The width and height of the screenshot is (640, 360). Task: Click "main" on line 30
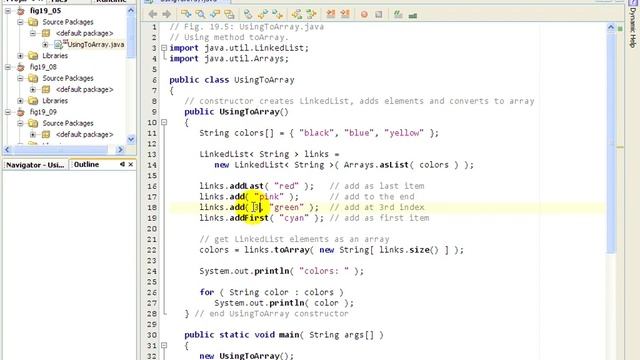(289, 335)
